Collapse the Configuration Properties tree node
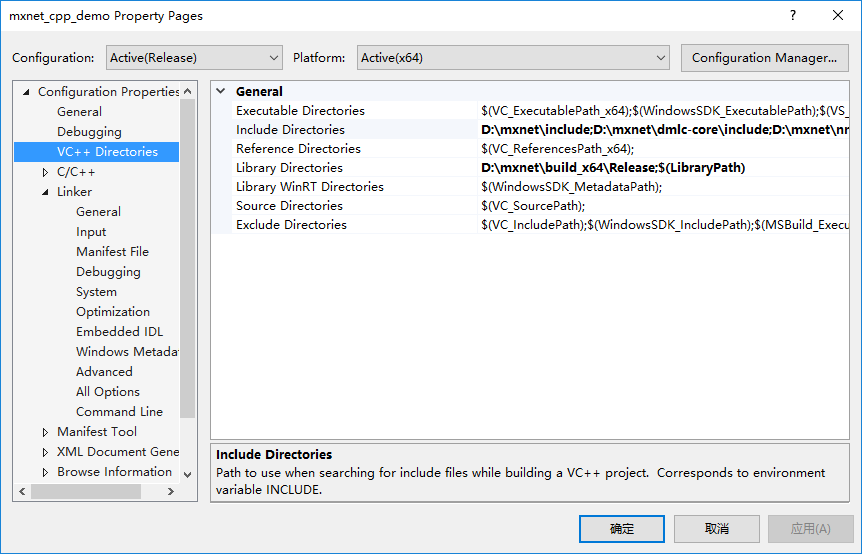Screen dimensions: 862x554 click(x=26, y=92)
